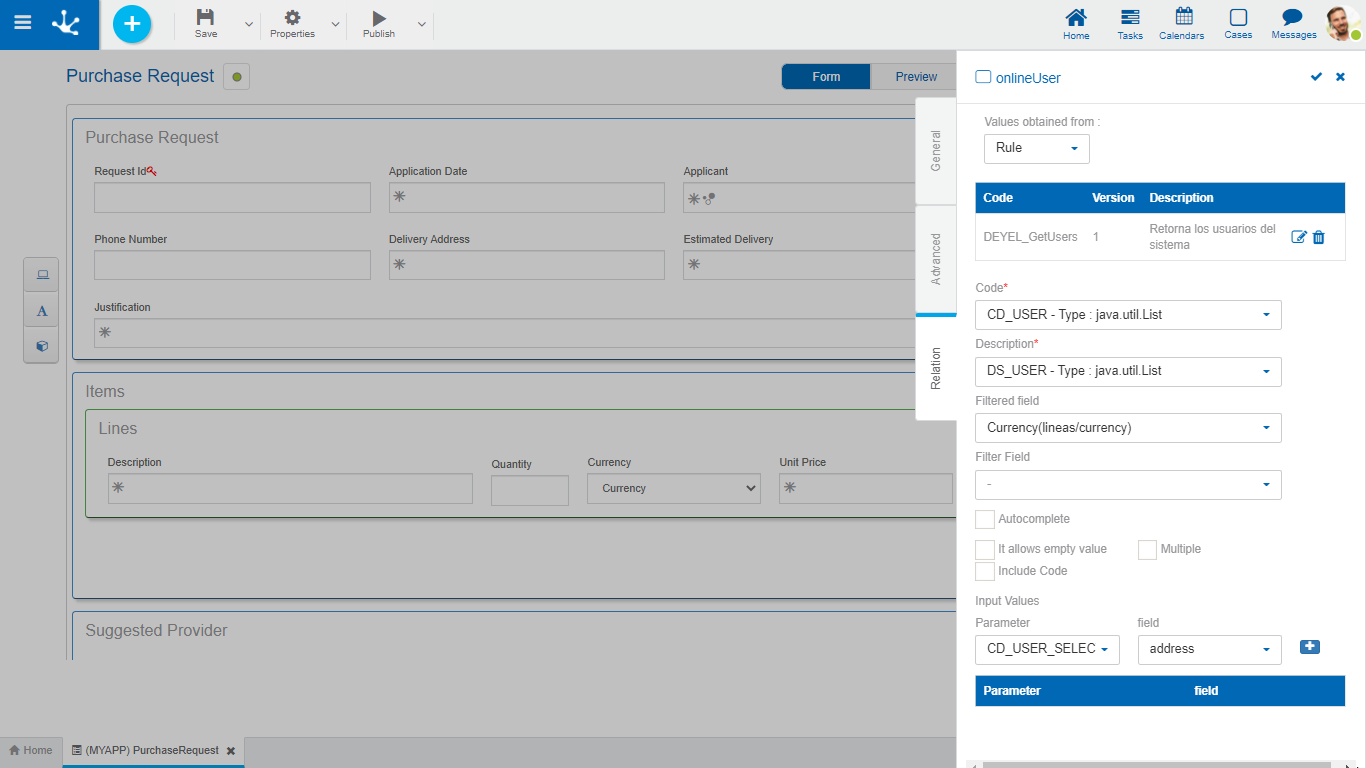
Task: Click the Request Id input field
Action: [232, 198]
